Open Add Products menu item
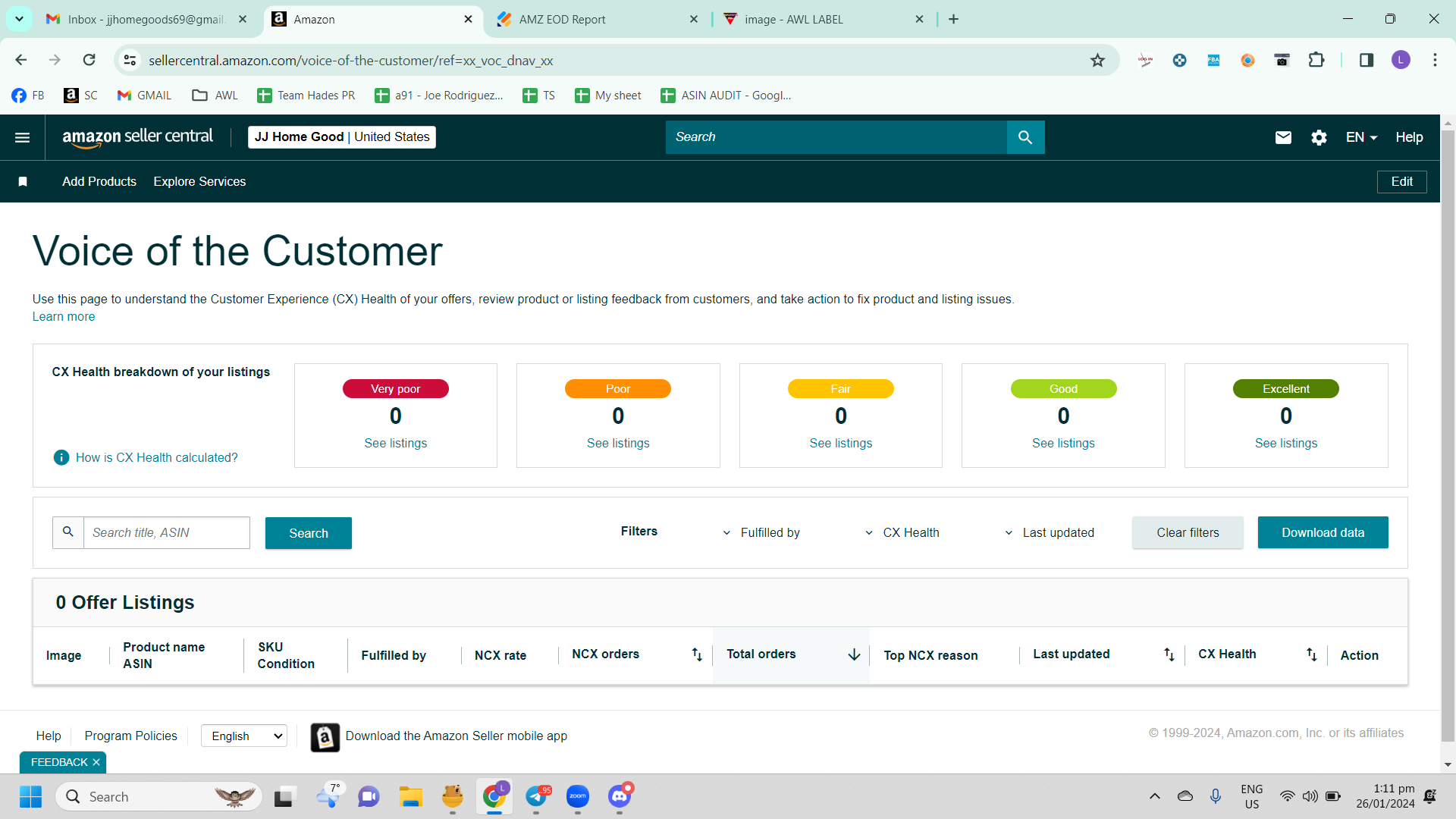 point(99,182)
